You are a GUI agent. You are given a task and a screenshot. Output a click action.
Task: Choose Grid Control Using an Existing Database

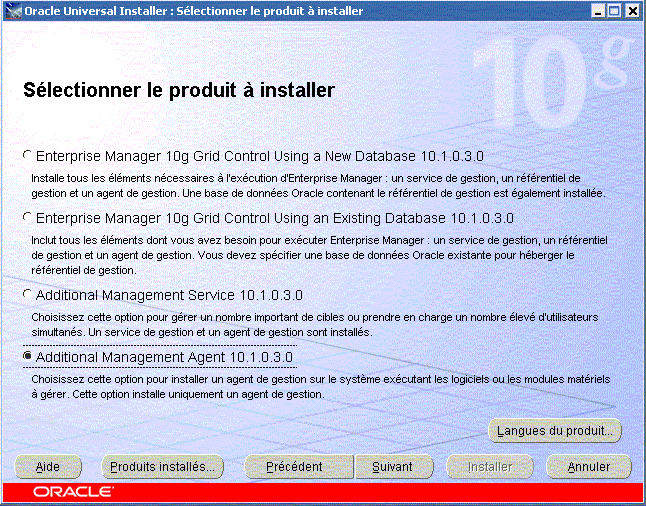[x=27, y=217]
